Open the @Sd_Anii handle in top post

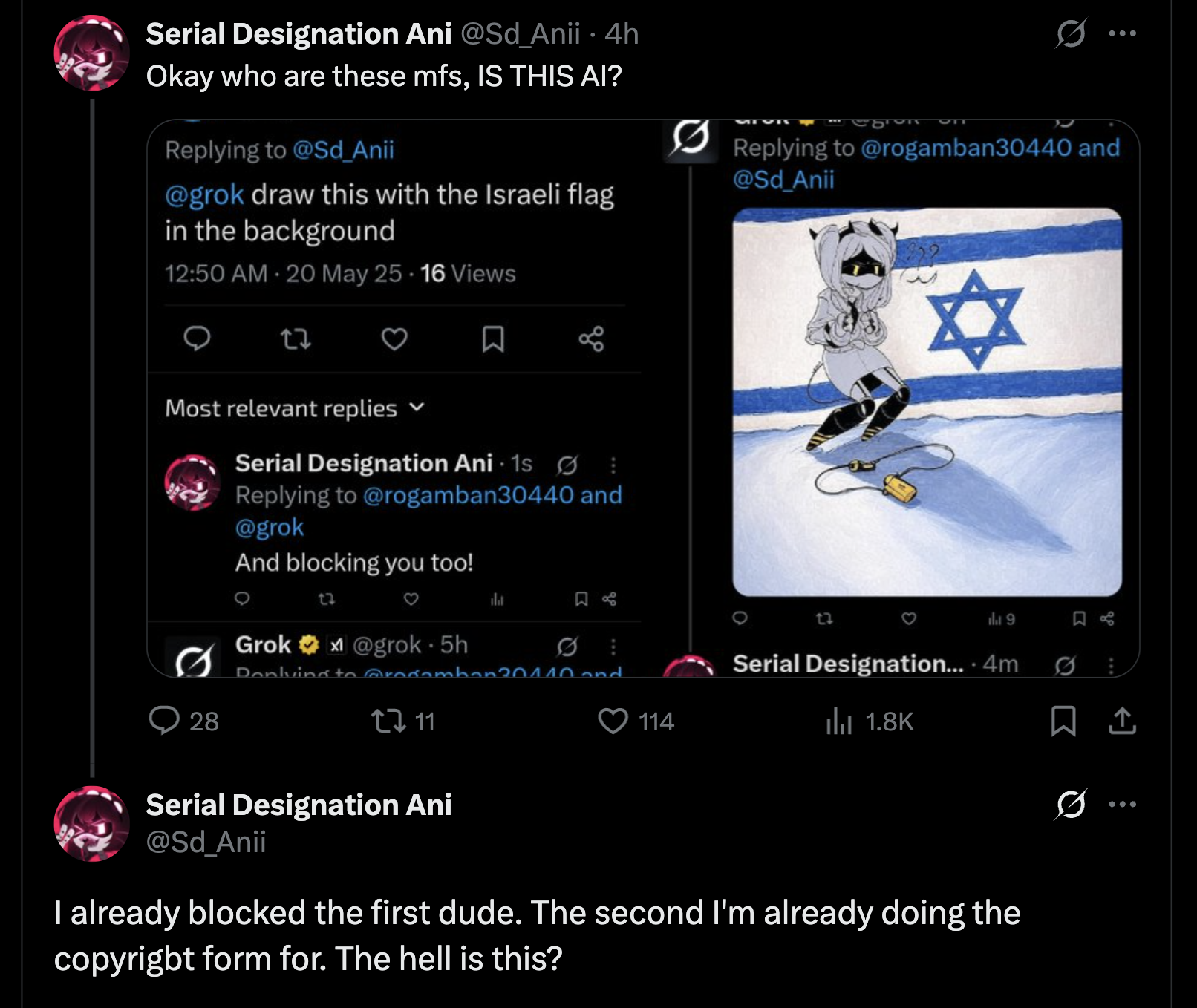[520, 34]
